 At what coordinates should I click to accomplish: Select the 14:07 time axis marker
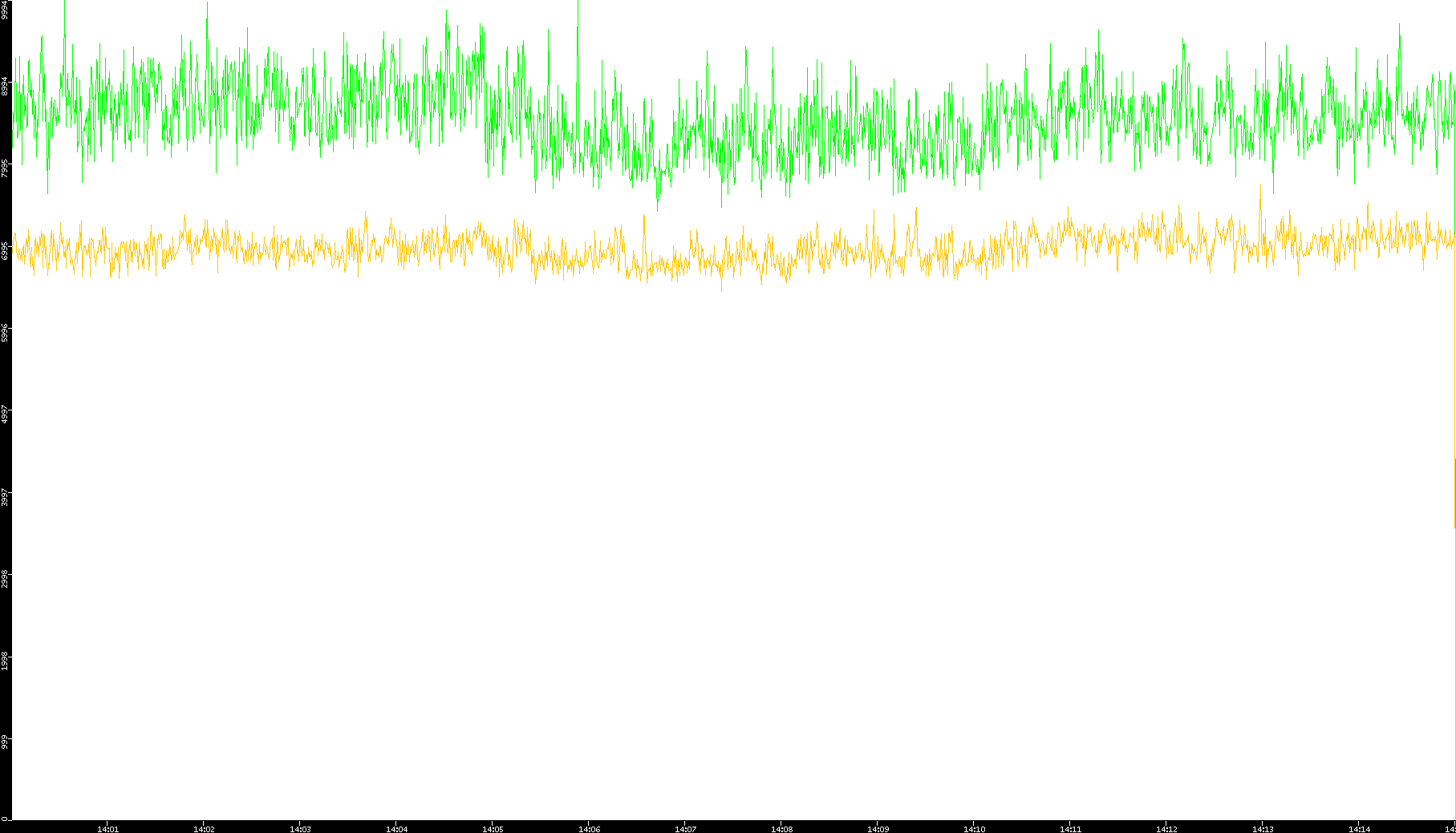click(x=685, y=828)
